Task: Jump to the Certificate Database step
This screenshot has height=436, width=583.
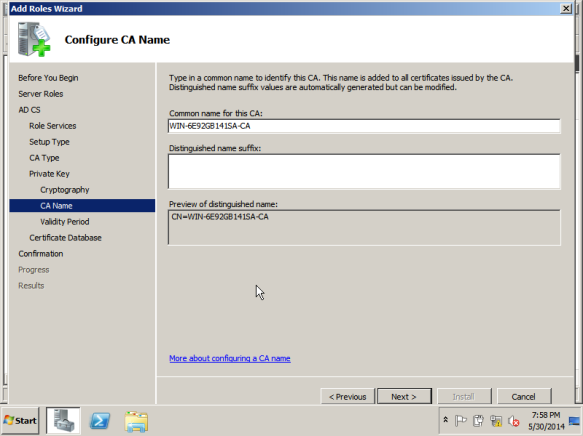Action: coord(65,238)
